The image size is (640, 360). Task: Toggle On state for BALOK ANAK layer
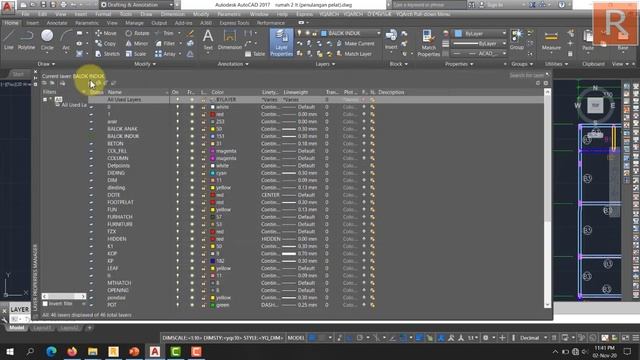[178, 129]
